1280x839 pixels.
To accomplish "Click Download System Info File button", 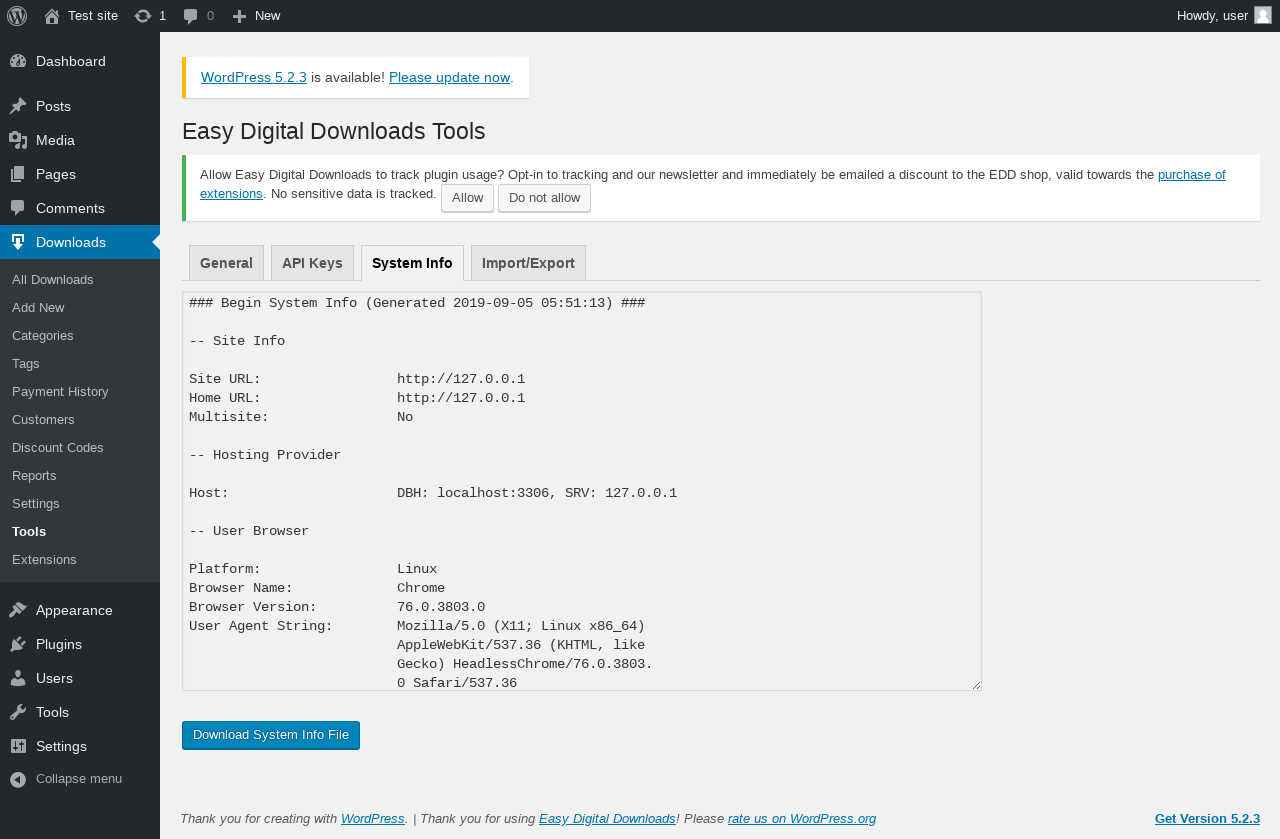I will click(x=271, y=735).
